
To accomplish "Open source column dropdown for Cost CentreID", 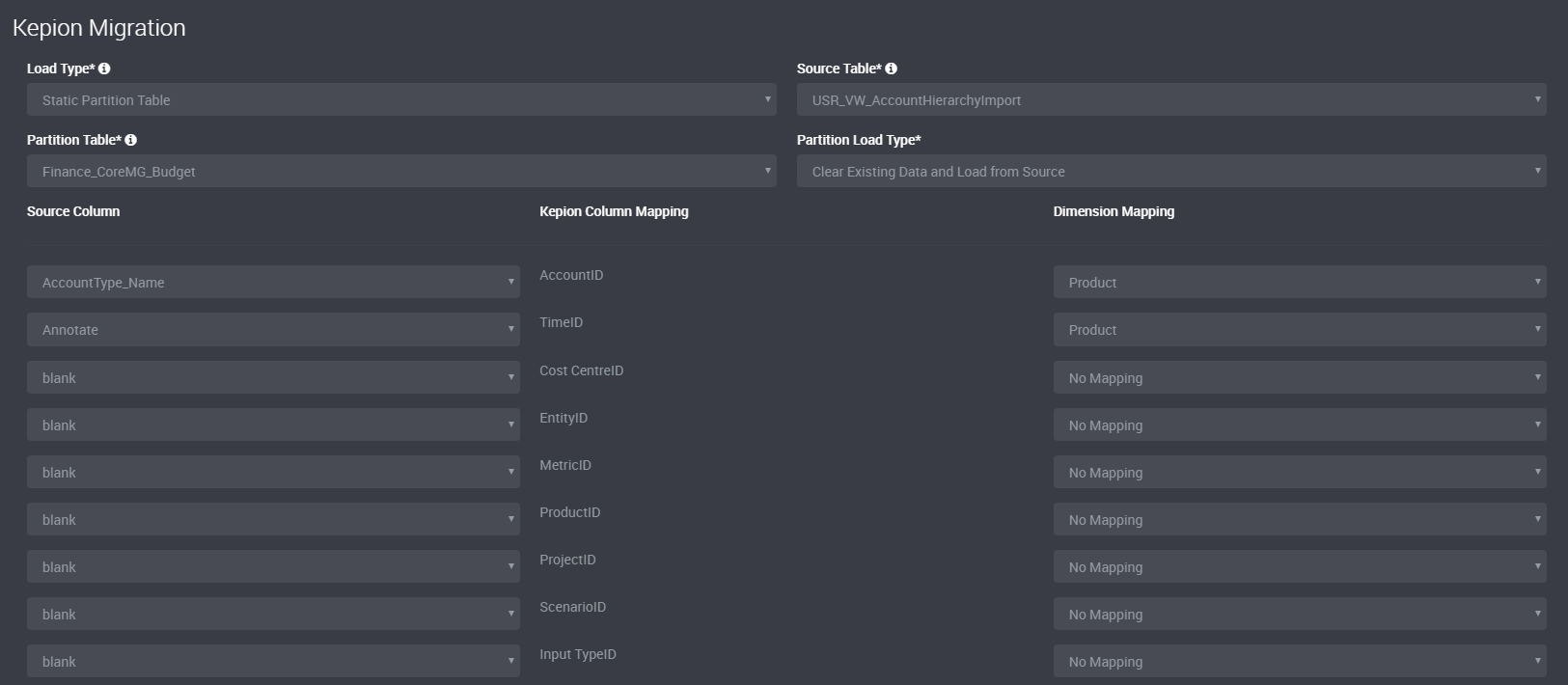I will (x=273, y=377).
